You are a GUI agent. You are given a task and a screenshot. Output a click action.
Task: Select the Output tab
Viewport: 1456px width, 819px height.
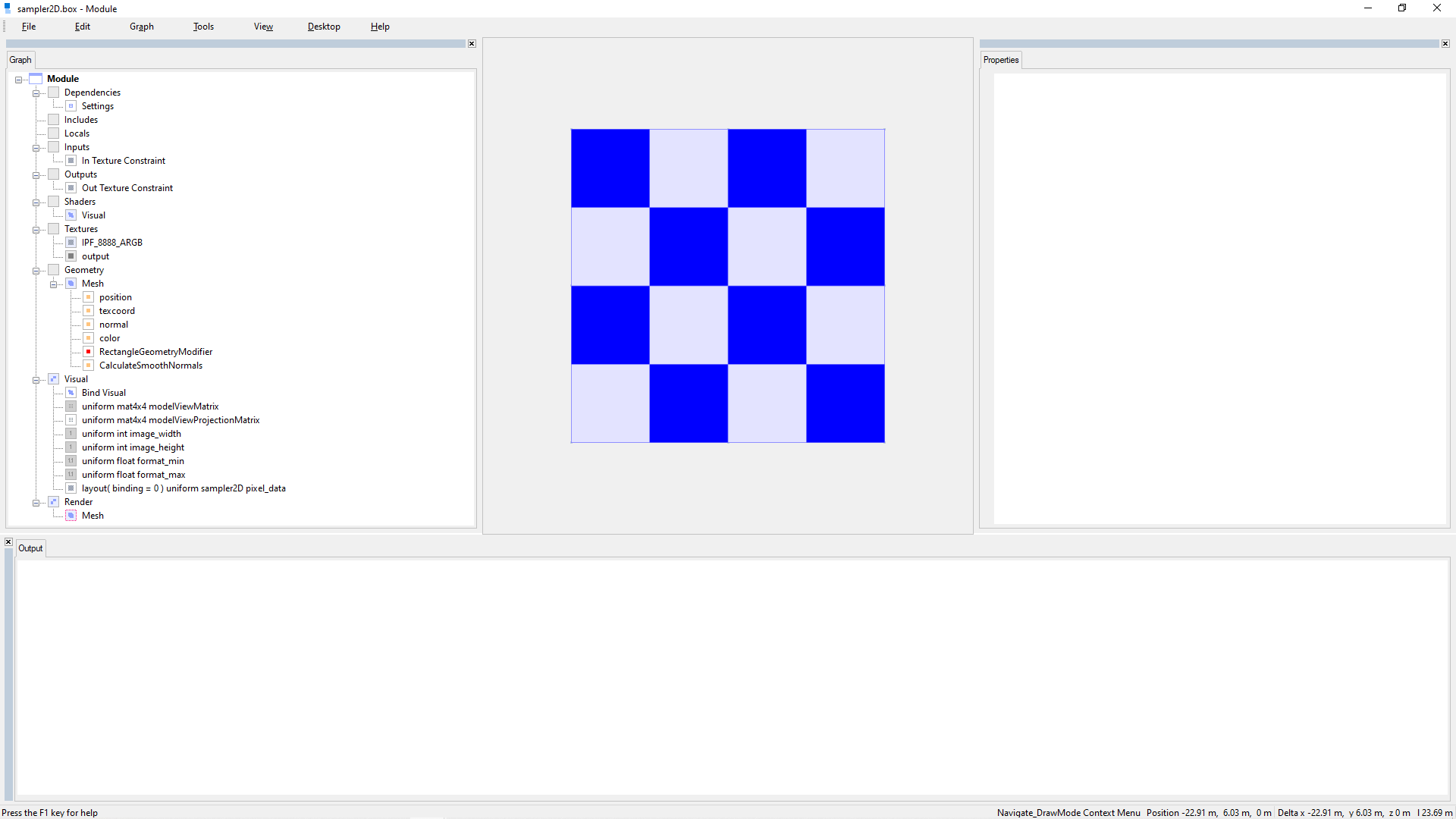[x=30, y=548]
